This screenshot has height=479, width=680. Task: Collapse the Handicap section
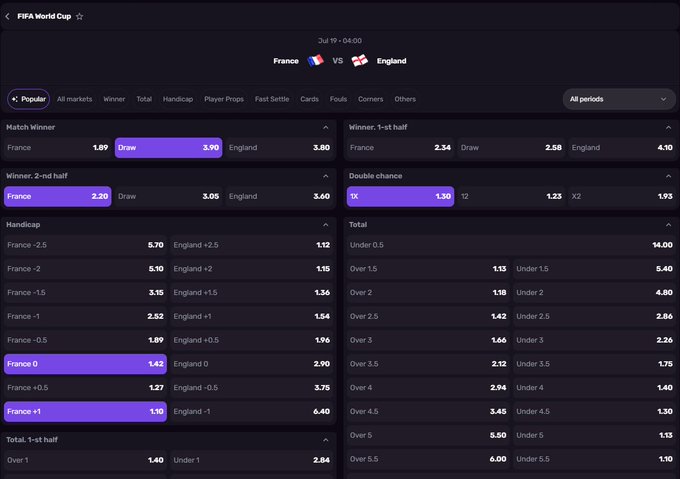coord(326,225)
